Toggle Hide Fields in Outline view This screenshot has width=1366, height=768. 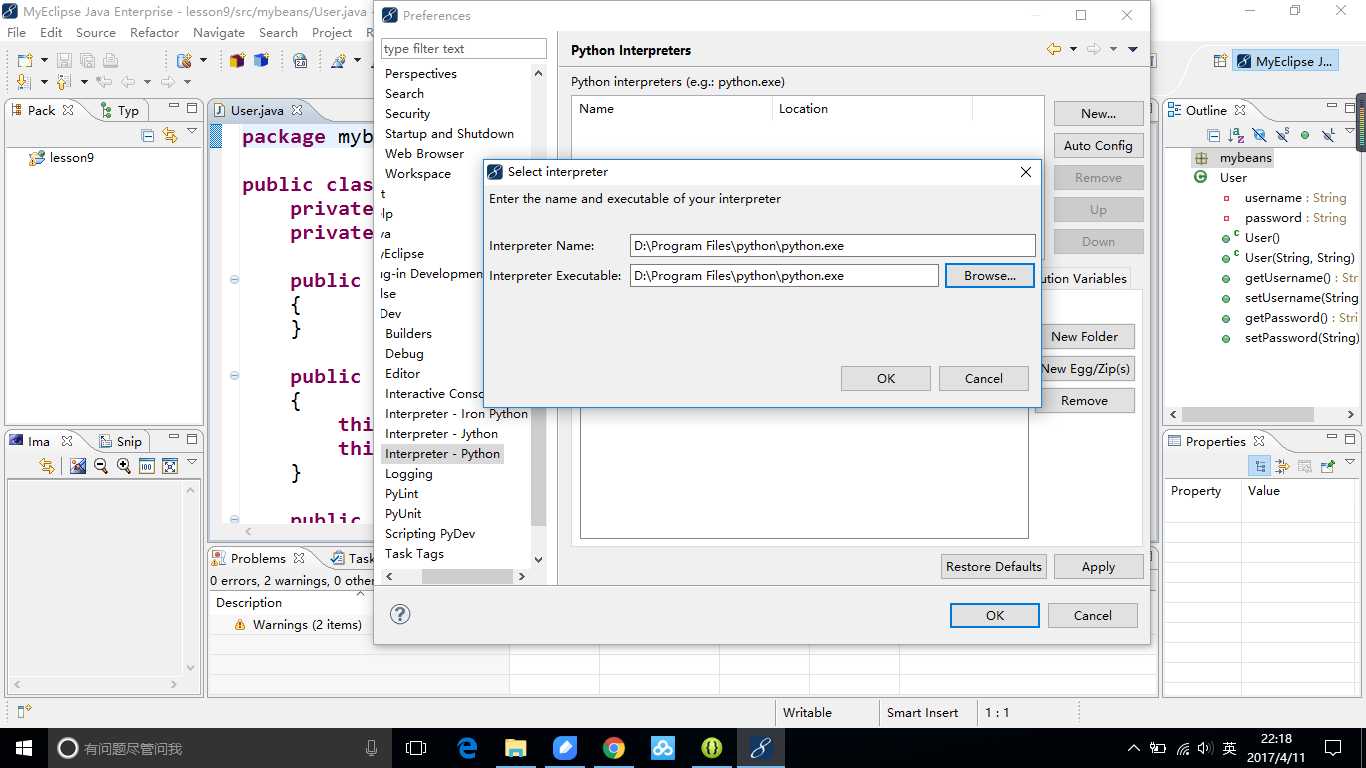[1259, 135]
